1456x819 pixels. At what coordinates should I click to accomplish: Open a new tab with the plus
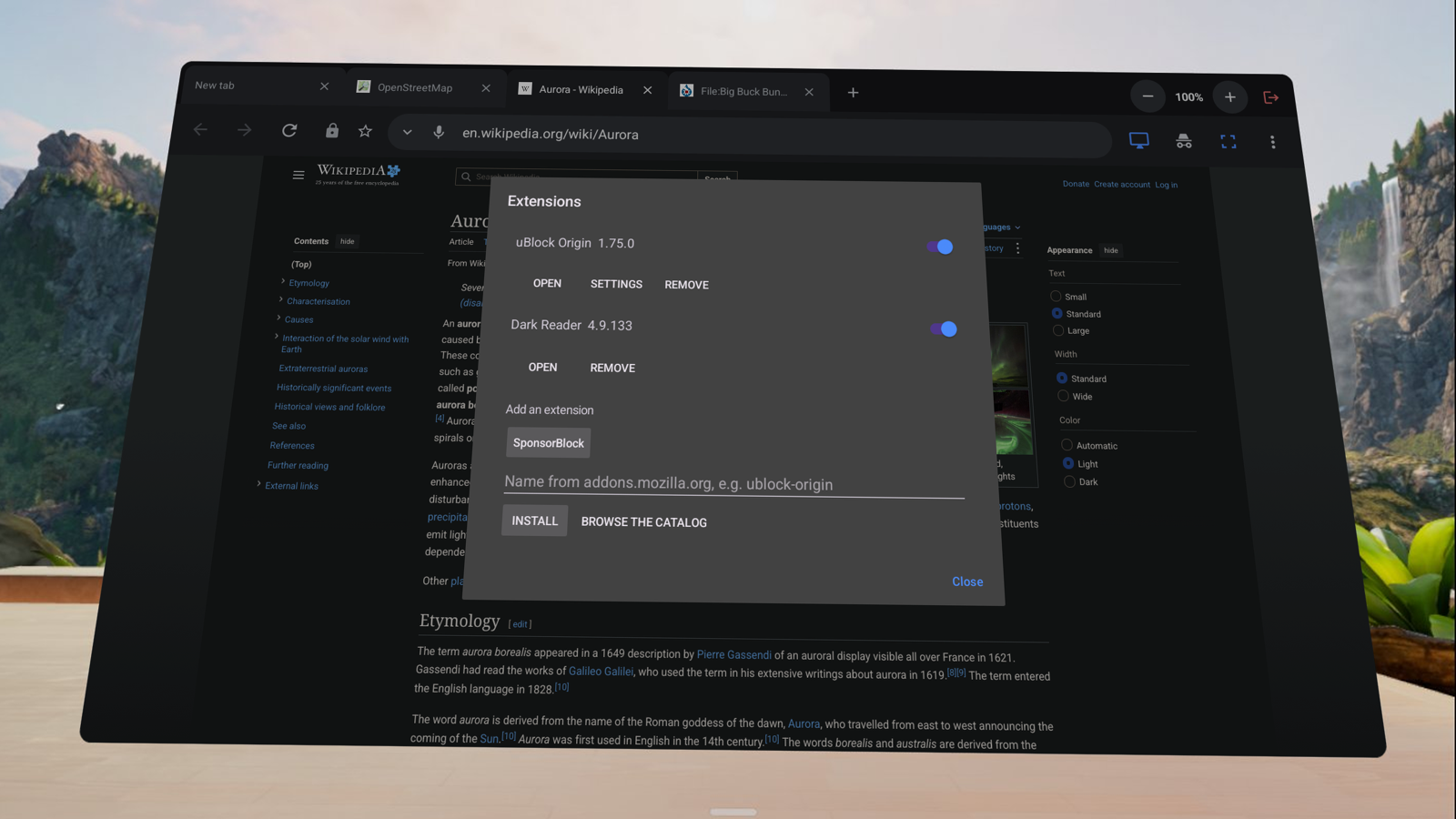click(x=853, y=92)
